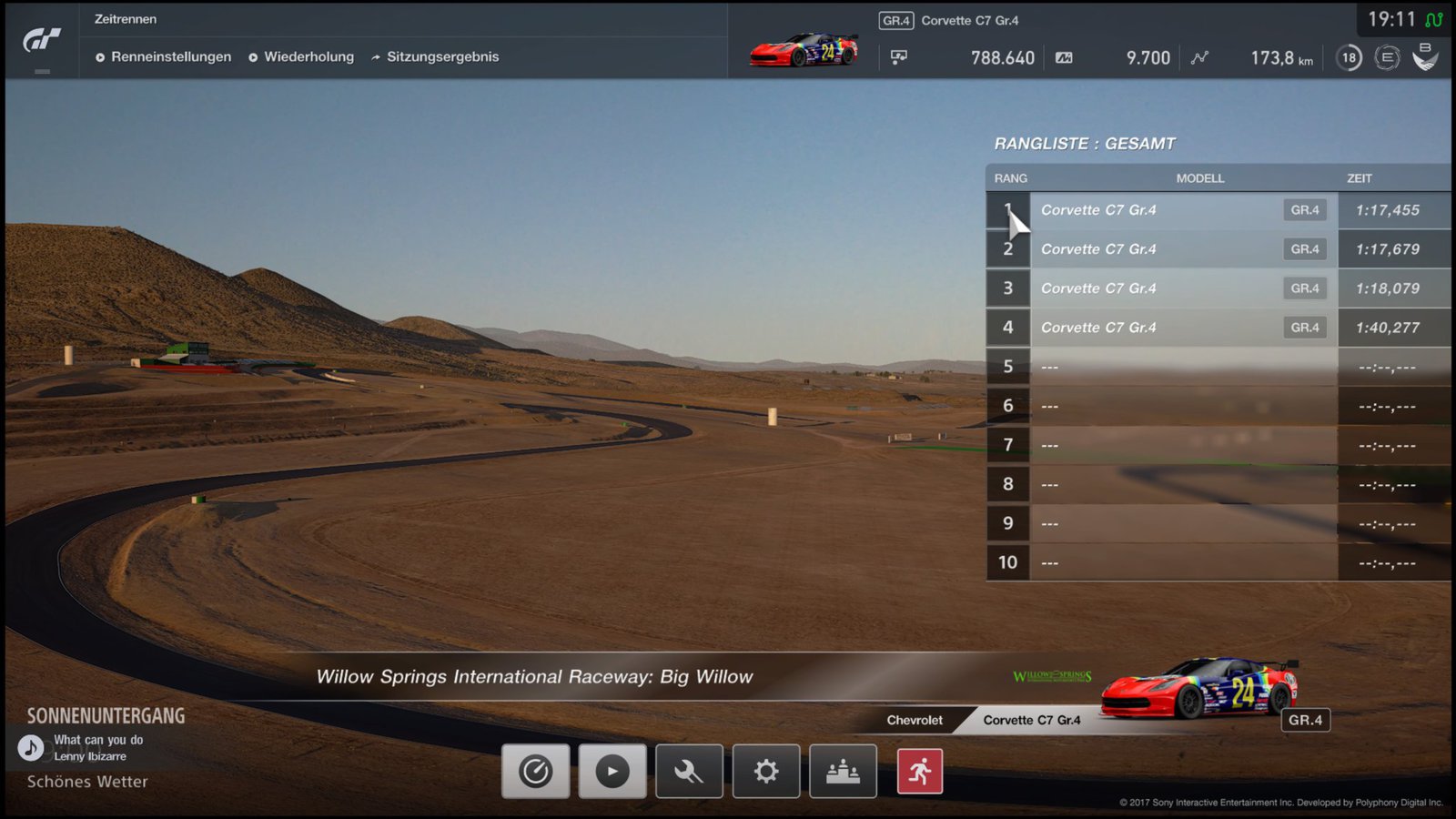Show rankings with the podium button
Screen dimensions: 1456x819
click(843, 771)
